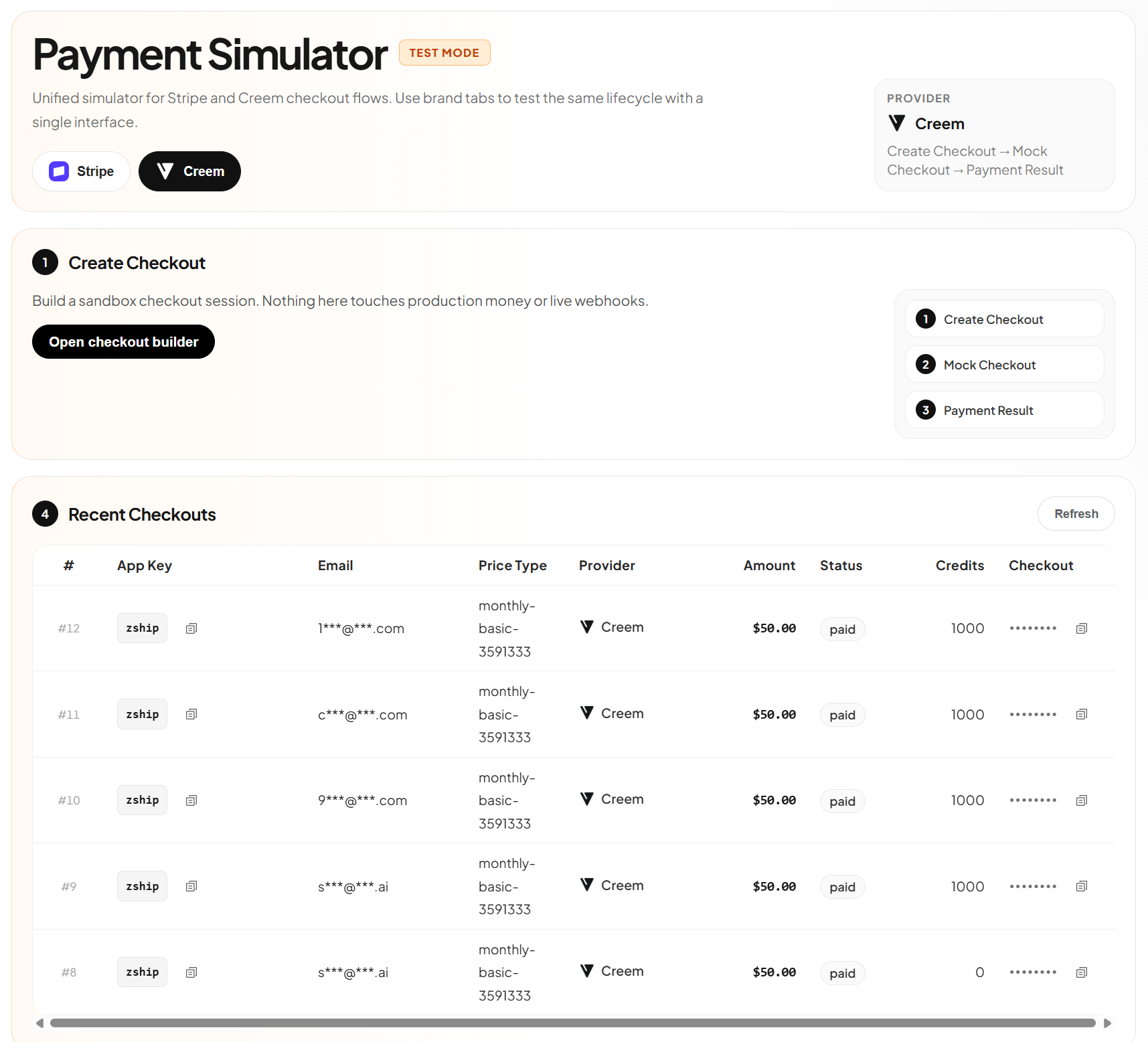Copy checkout ID for row #10
This screenshot has height=1042, width=1148.
pos(1082,800)
